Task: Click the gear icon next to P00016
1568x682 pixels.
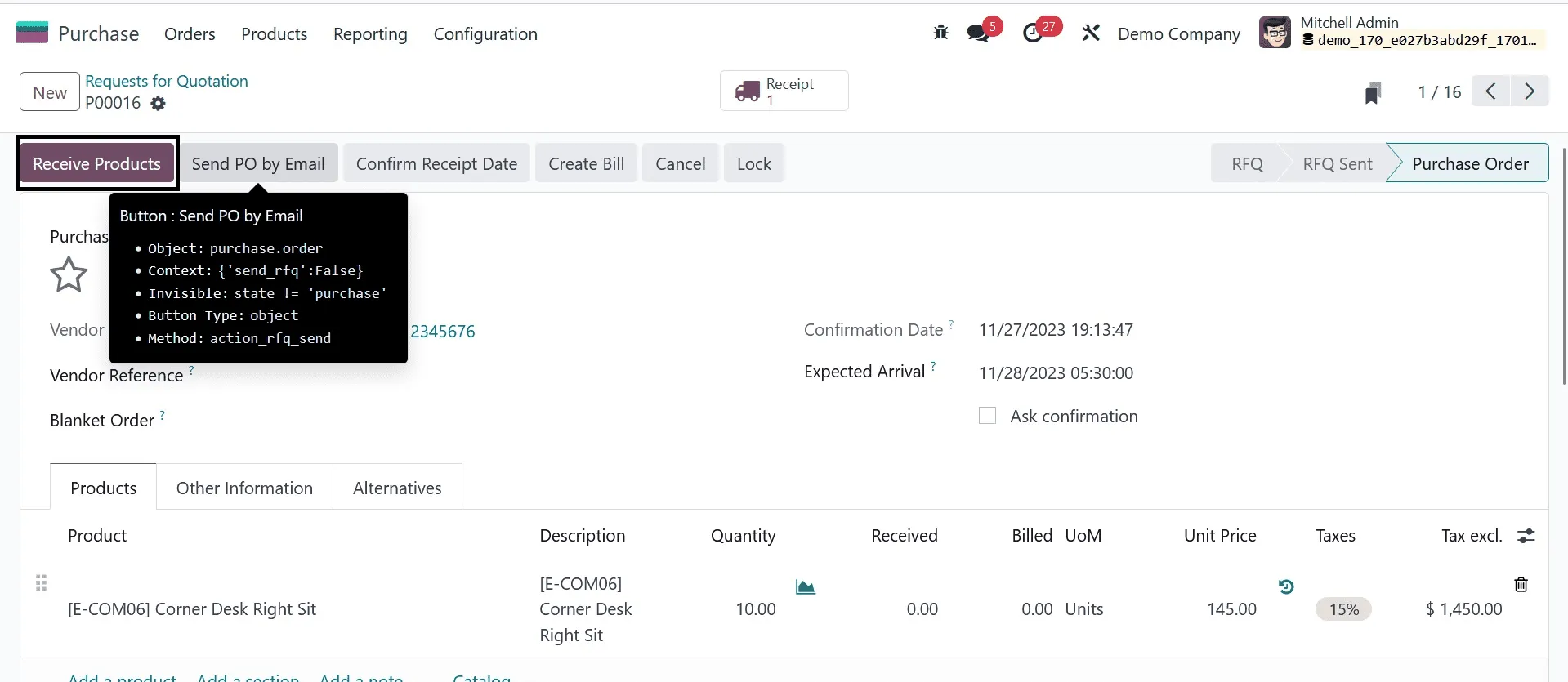Action: pos(159,104)
